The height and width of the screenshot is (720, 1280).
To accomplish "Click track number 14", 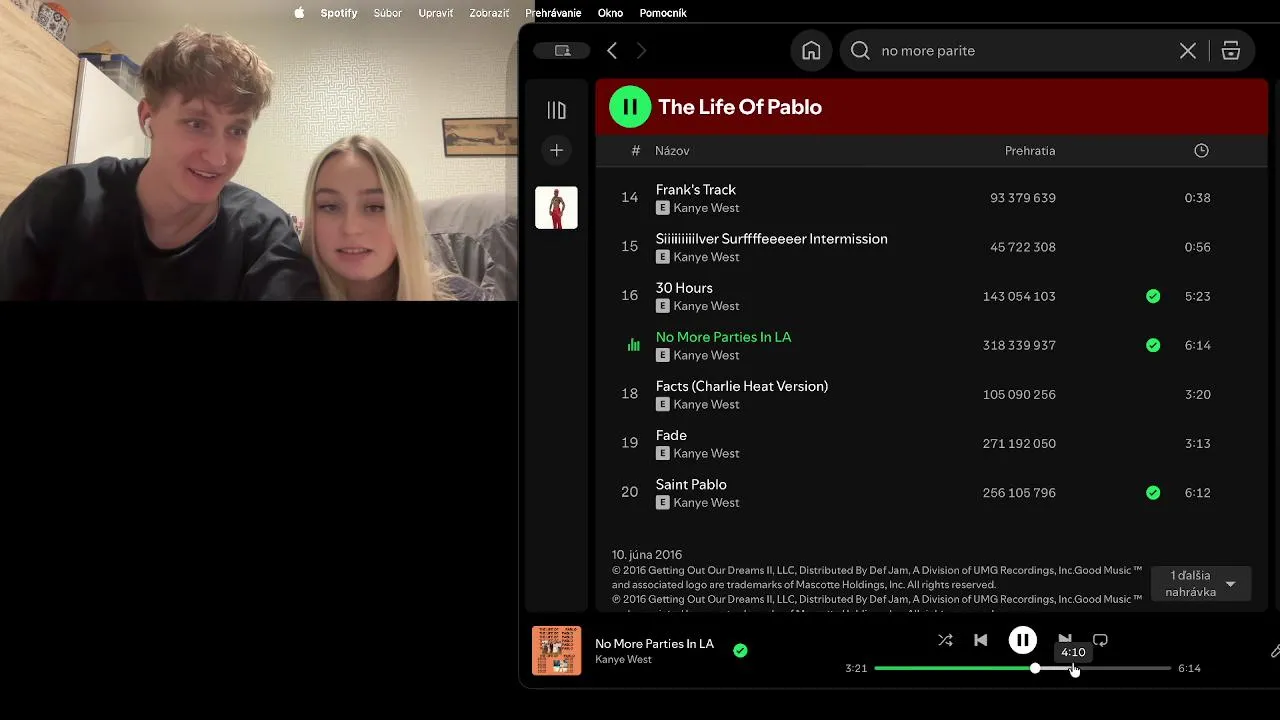I will click(629, 198).
